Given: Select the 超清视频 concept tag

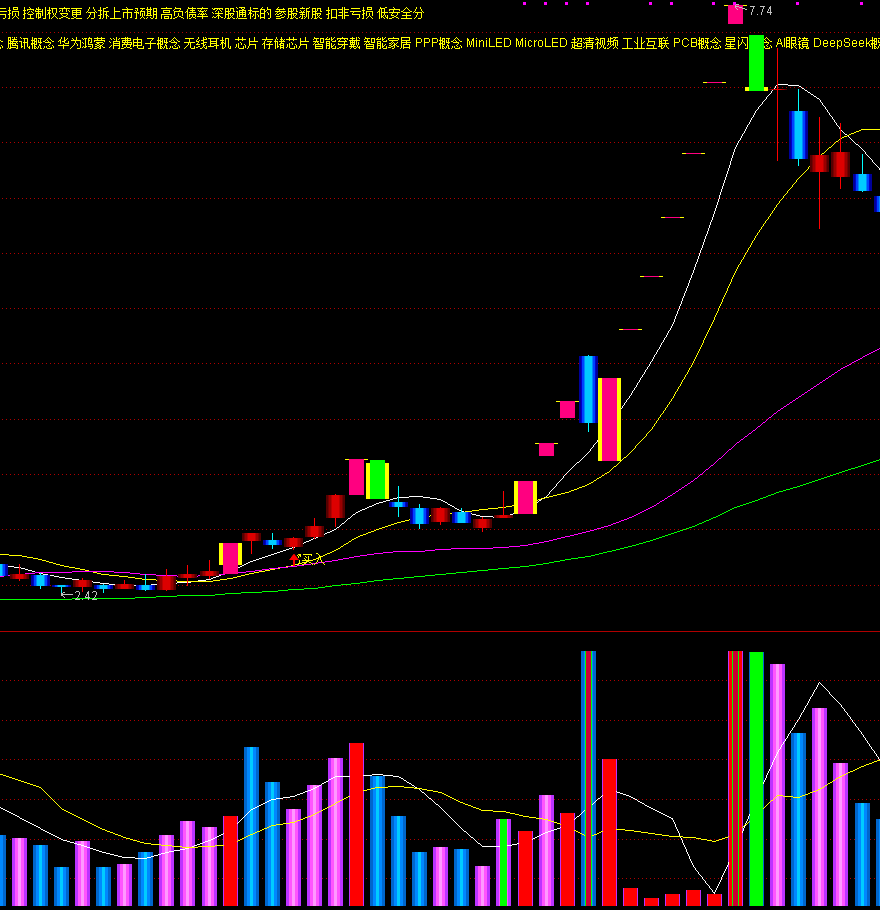Looking at the screenshot, I should 594,44.
